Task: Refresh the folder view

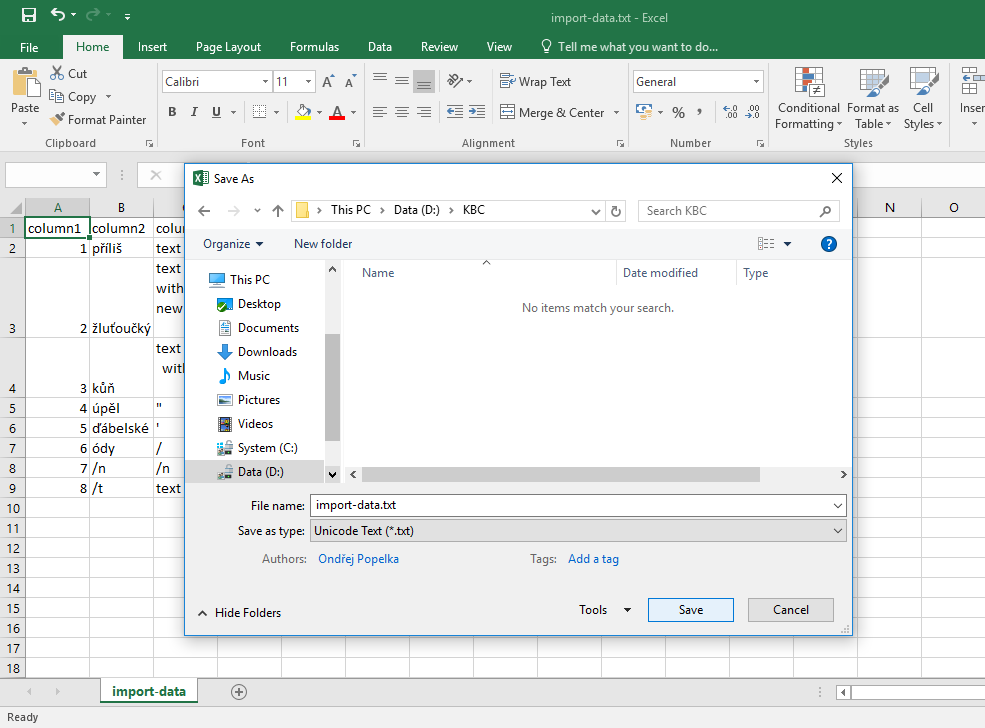Action: point(616,211)
